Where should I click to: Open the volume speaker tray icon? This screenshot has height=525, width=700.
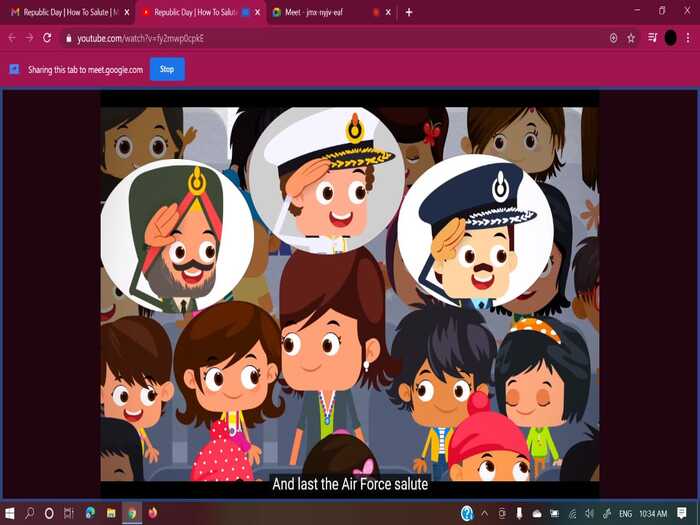[x=589, y=513]
